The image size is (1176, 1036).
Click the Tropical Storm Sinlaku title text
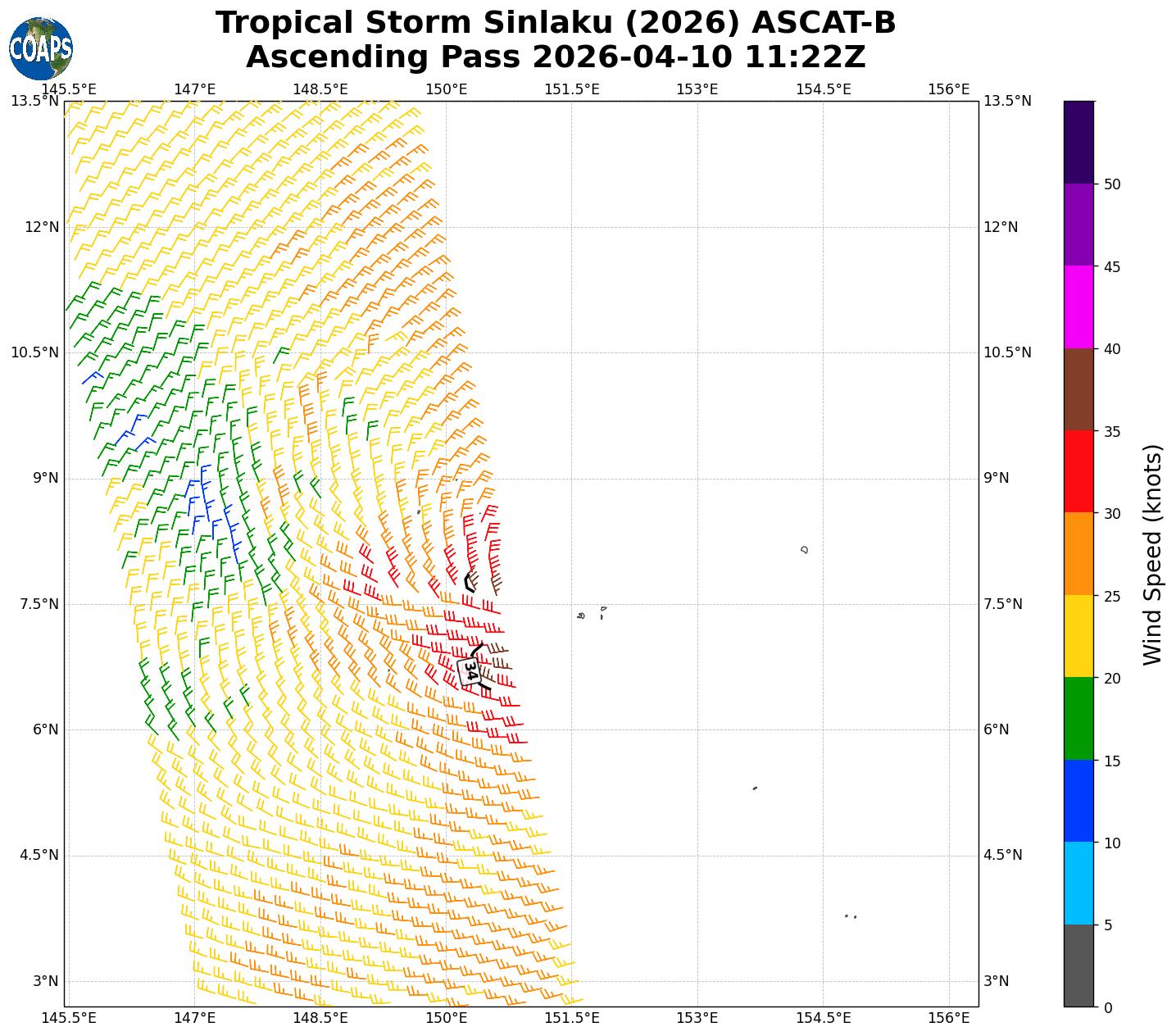click(556, 23)
